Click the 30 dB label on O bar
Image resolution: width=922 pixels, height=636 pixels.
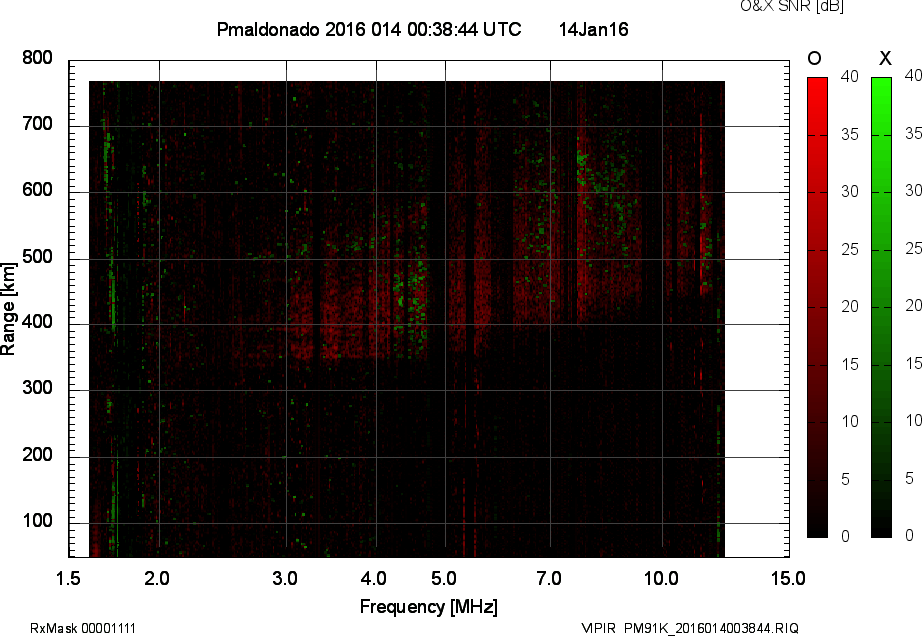(850, 192)
